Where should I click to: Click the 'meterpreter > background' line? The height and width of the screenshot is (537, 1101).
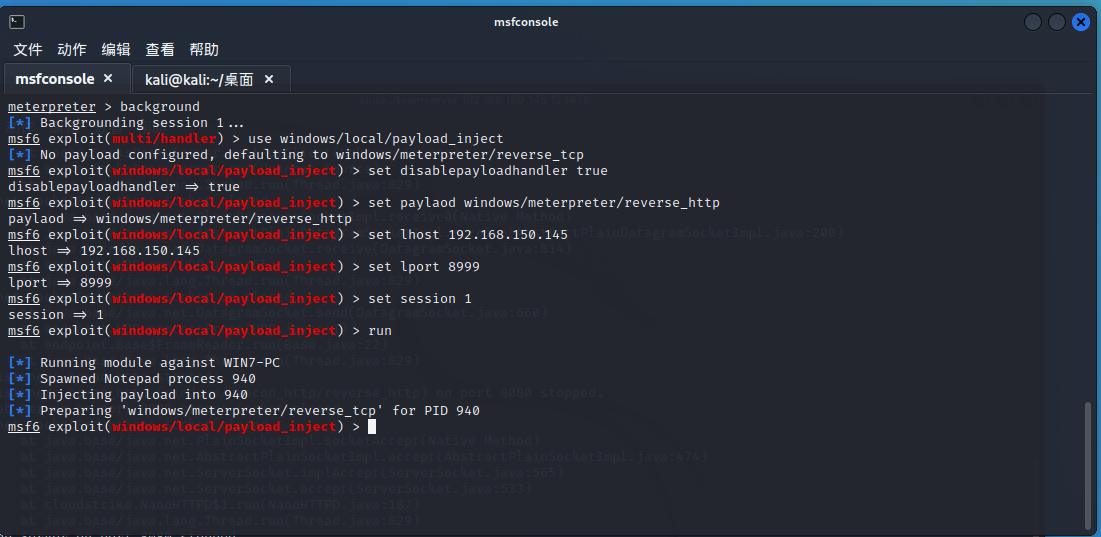click(104, 107)
